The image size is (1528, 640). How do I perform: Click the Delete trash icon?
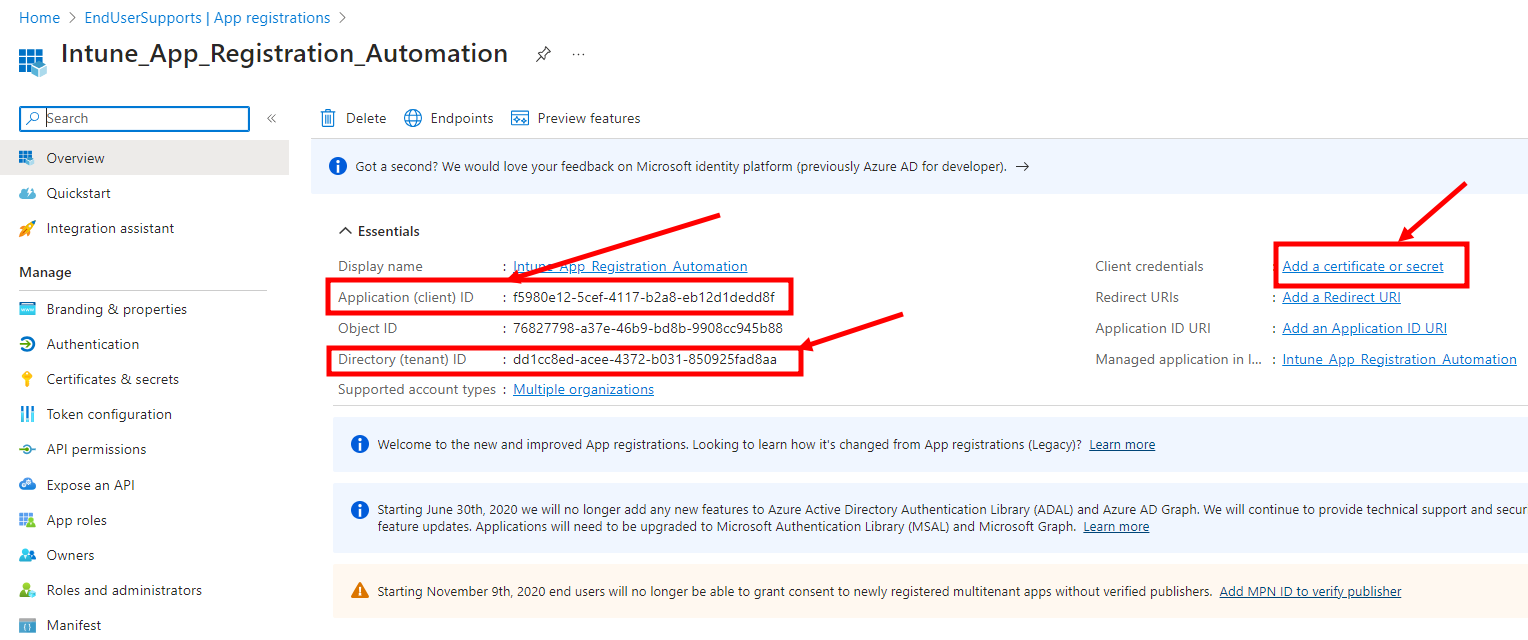tap(328, 118)
